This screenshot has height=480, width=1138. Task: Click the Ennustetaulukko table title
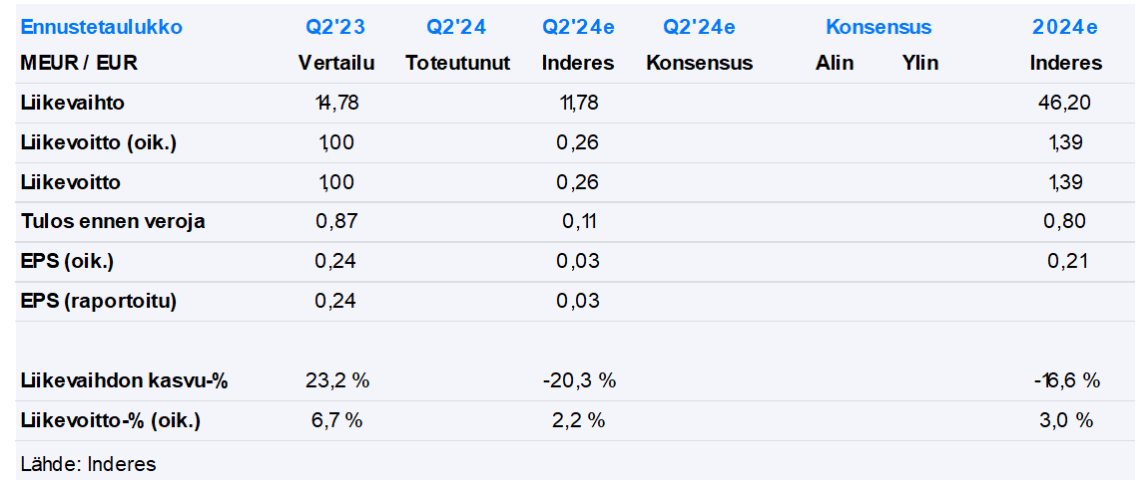pyautogui.click(x=101, y=27)
